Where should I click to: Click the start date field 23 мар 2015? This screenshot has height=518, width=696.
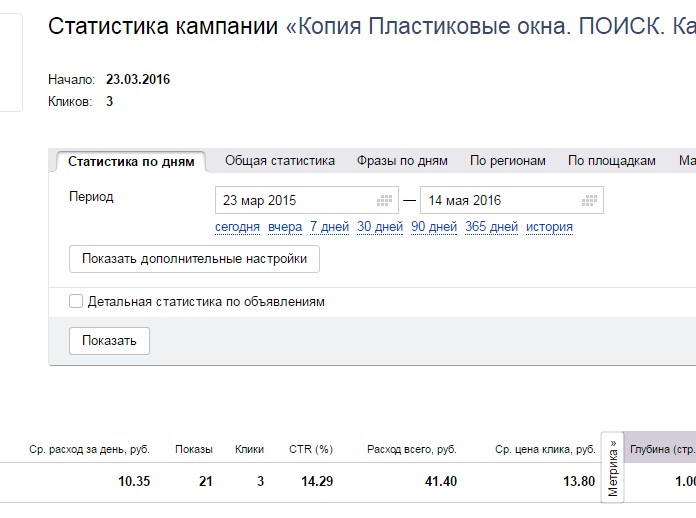295,200
